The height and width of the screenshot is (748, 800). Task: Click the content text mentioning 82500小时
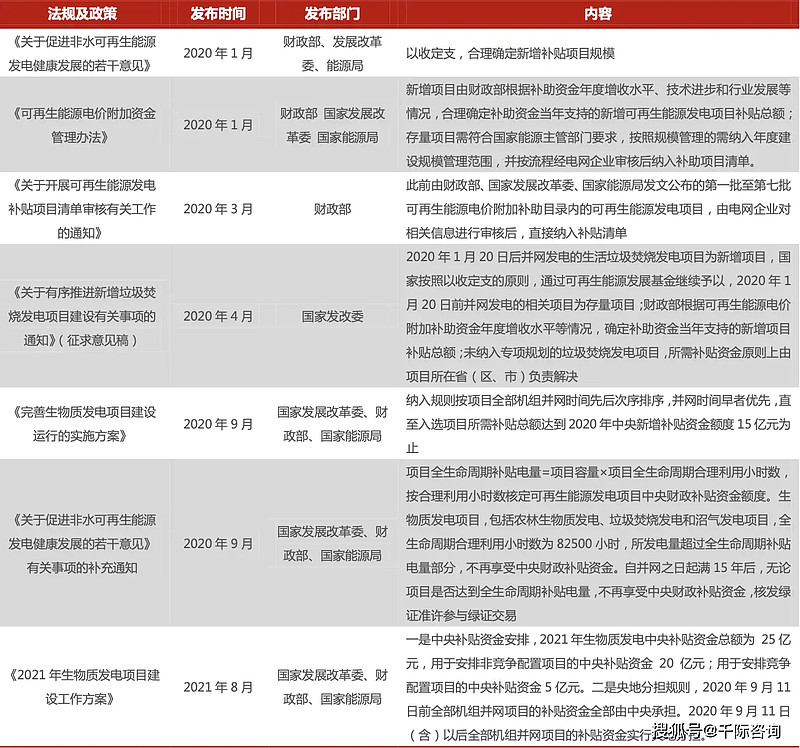(x=598, y=544)
